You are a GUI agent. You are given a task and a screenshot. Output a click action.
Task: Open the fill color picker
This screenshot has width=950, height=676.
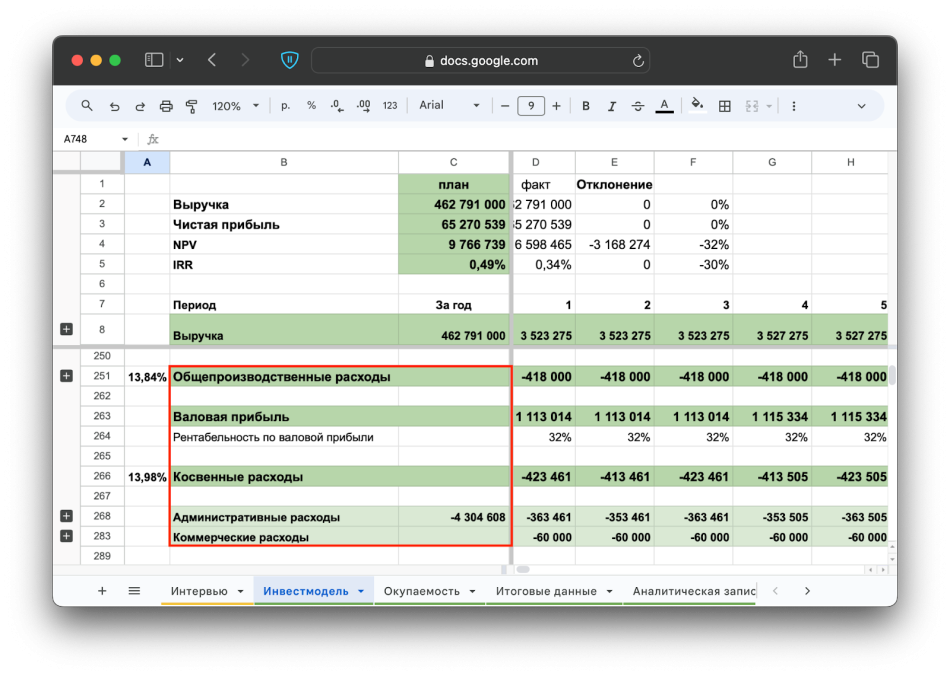coord(697,106)
